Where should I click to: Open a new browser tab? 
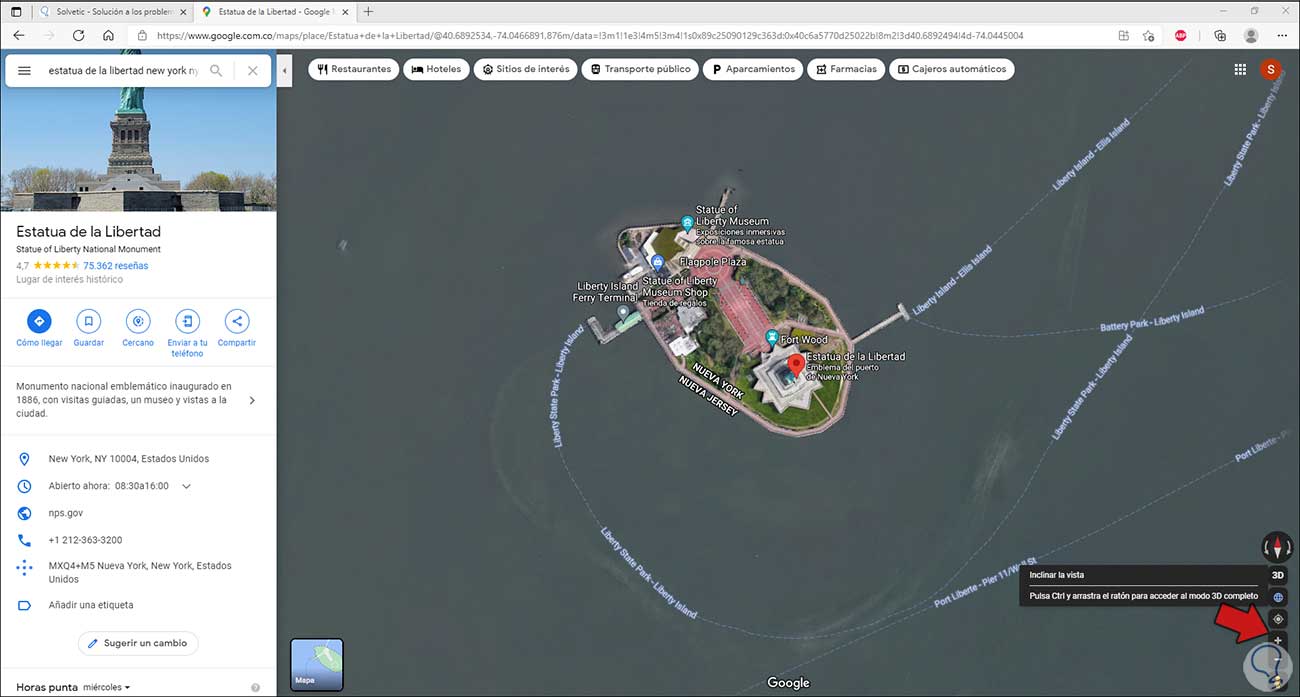368,11
